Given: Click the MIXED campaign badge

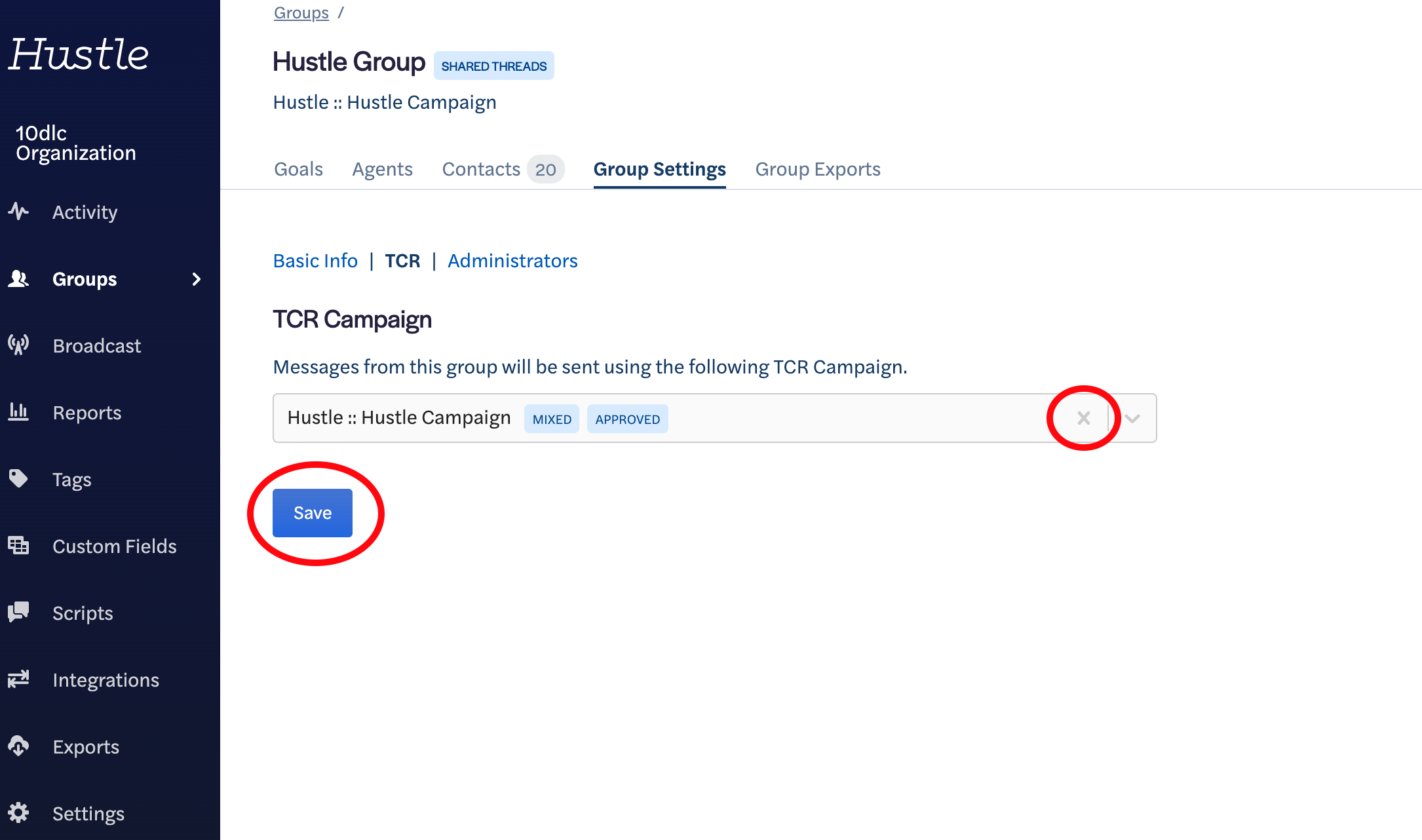Looking at the screenshot, I should pyautogui.click(x=552, y=419).
